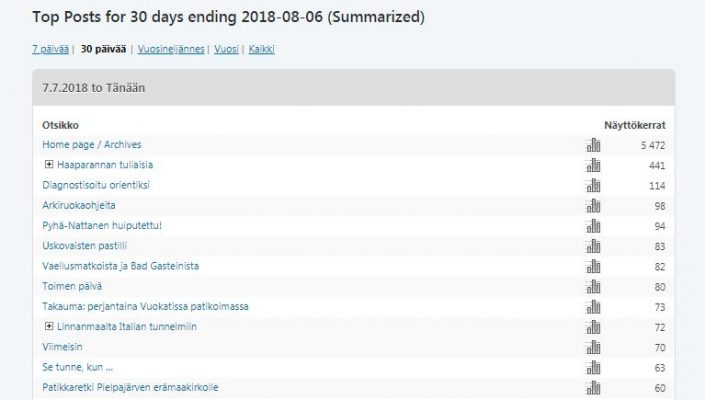Viewport: 705px width, 400px height.
Task: Switch to the 7 päivää period
Action: pyautogui.click(x=50, y=49)
